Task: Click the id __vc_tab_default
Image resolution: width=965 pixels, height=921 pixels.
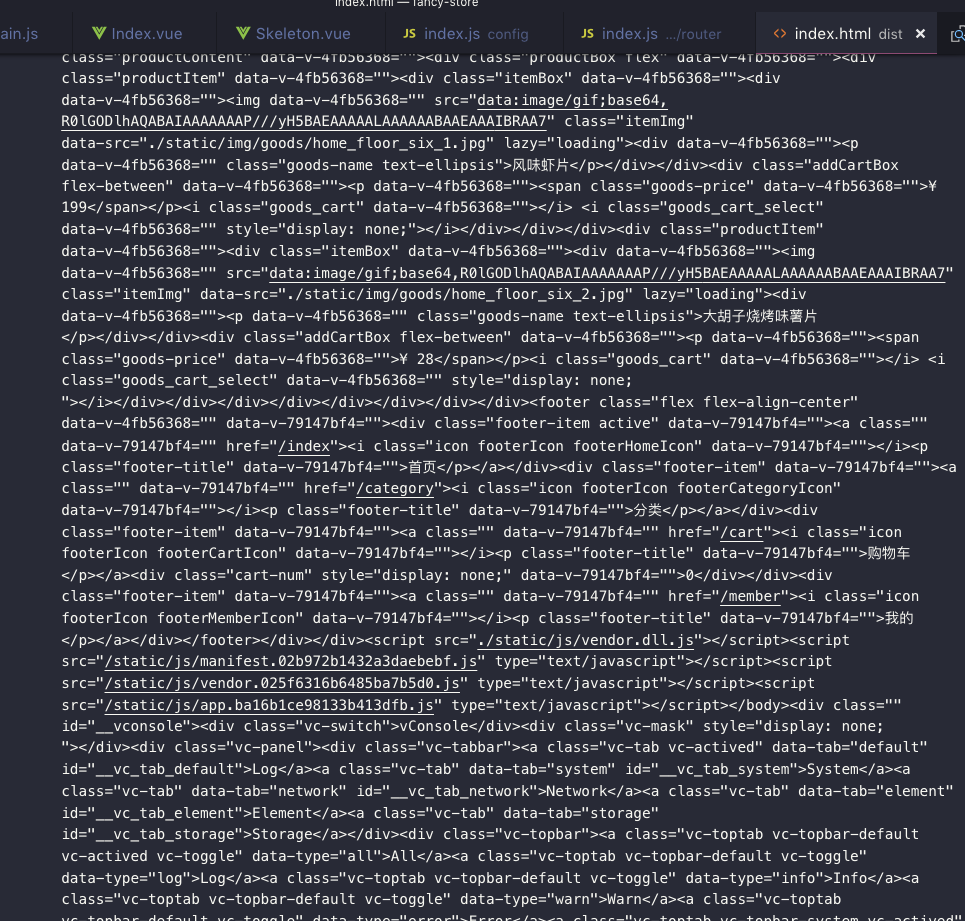Action: (165, 769)
